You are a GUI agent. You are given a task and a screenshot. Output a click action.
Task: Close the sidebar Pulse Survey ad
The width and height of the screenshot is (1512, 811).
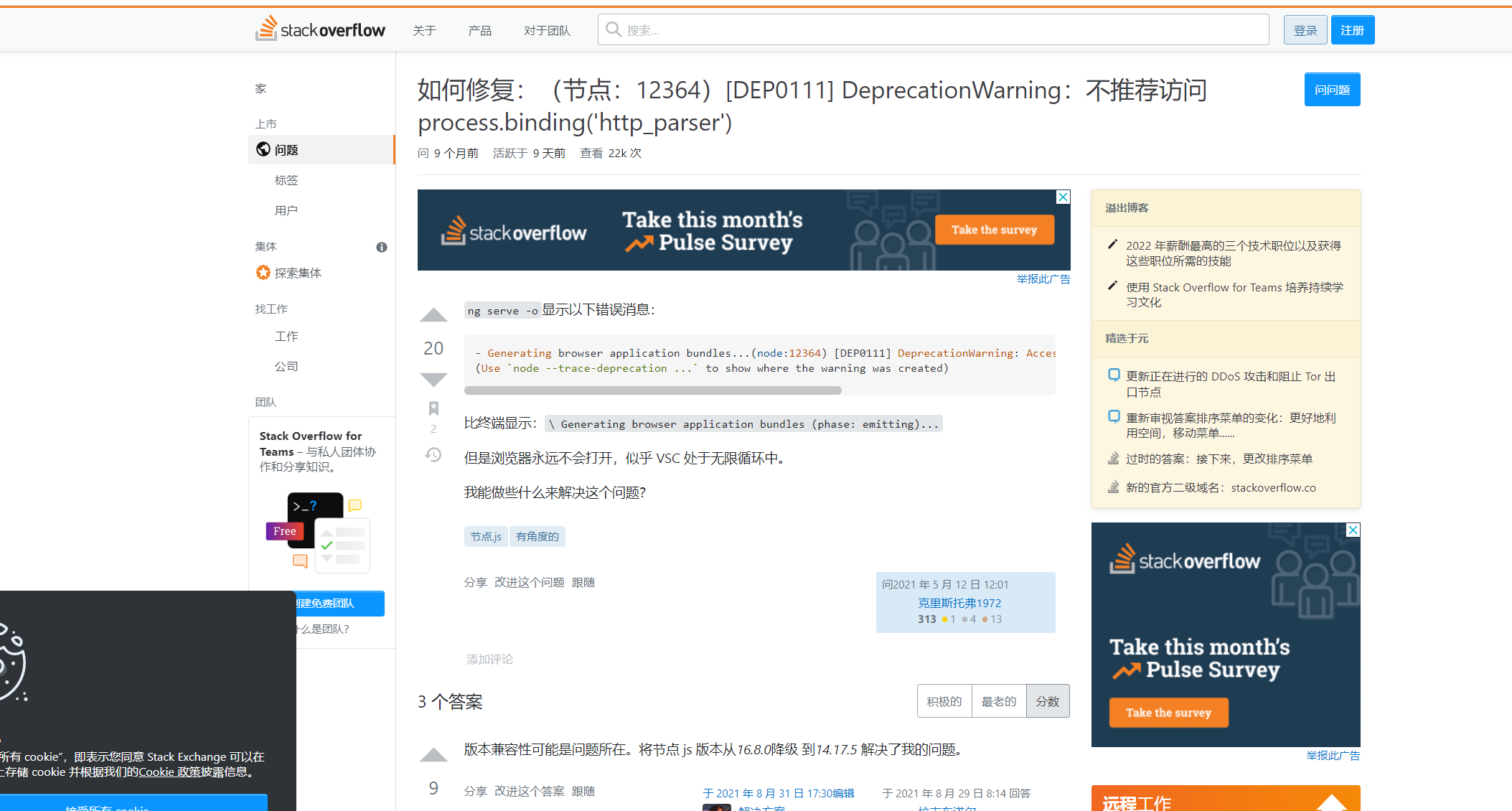tap(1353, 530)
